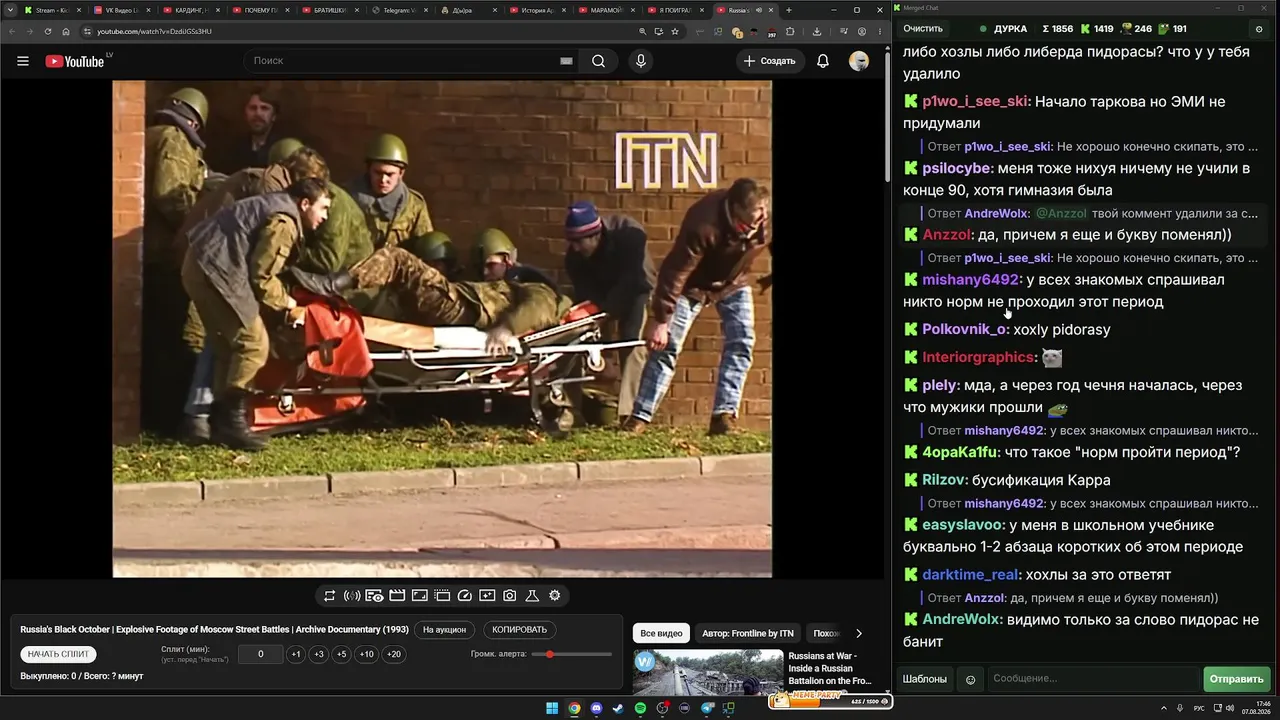This screenshot has height=720, width=1280.
Task: Open Шаблоны templates in chat
Action: (x=925, y=679)
